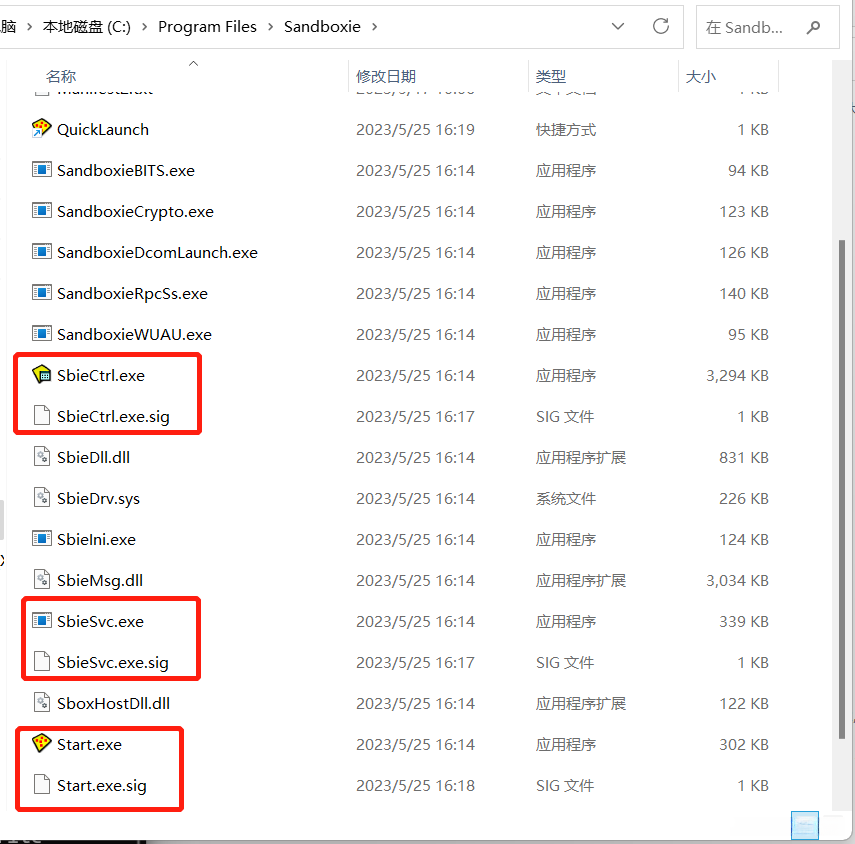The image size is (855, 844).
Task: Select file name SbieDrv.sys
Action: point(99,498)
